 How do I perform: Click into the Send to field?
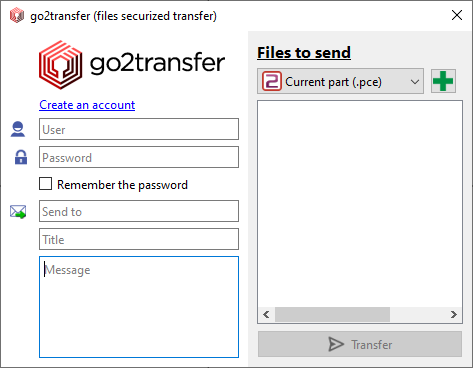point(139,211)
